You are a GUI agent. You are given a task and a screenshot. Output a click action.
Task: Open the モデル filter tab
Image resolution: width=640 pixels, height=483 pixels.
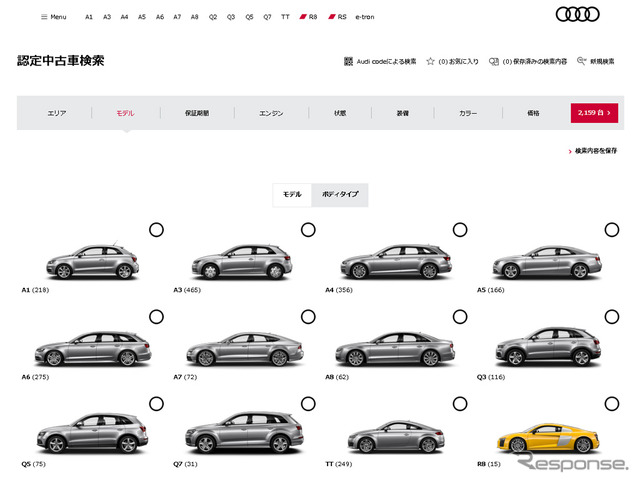(125, 113)
